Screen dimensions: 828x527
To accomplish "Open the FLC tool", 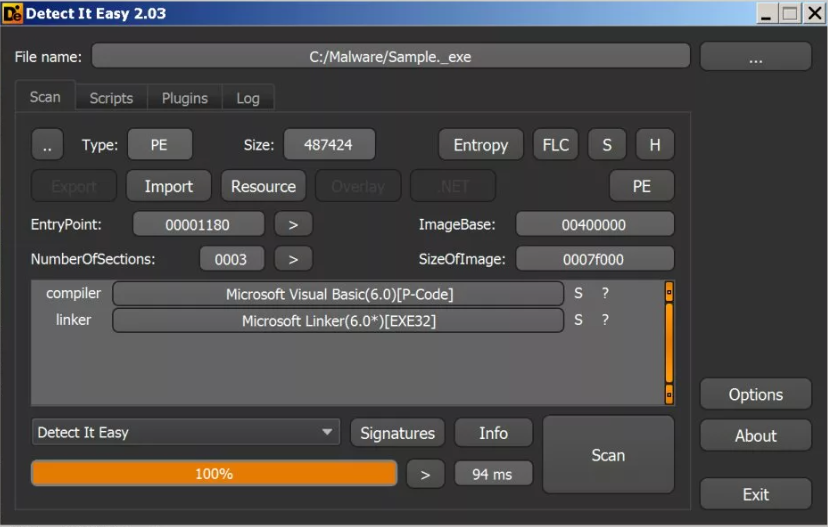I will (556, 145).
